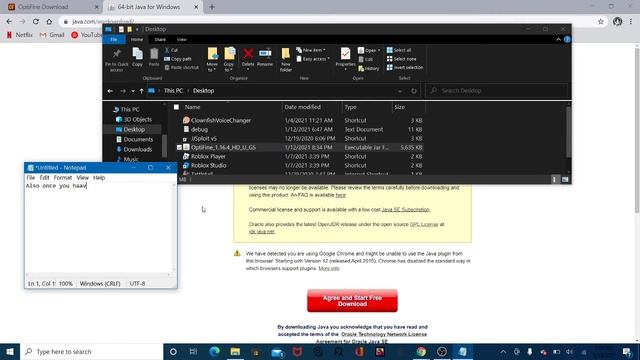Image resolution: width=640 pixels, height=360 pixels.
Task: Open the File tab in Explorer
Action: 114,40
